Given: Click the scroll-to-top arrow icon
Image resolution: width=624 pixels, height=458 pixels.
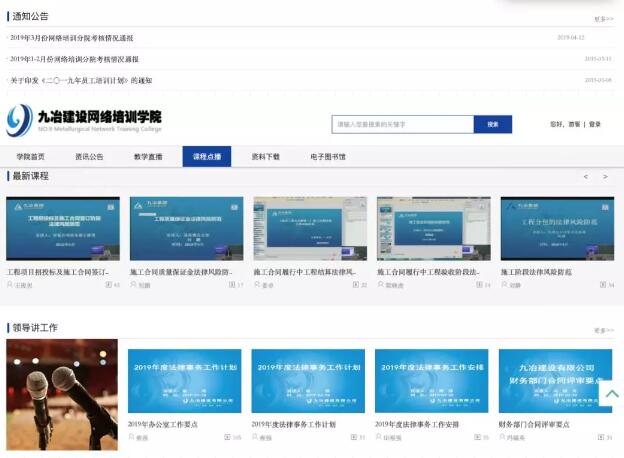Looking at the screenshot, I should 611,395.
